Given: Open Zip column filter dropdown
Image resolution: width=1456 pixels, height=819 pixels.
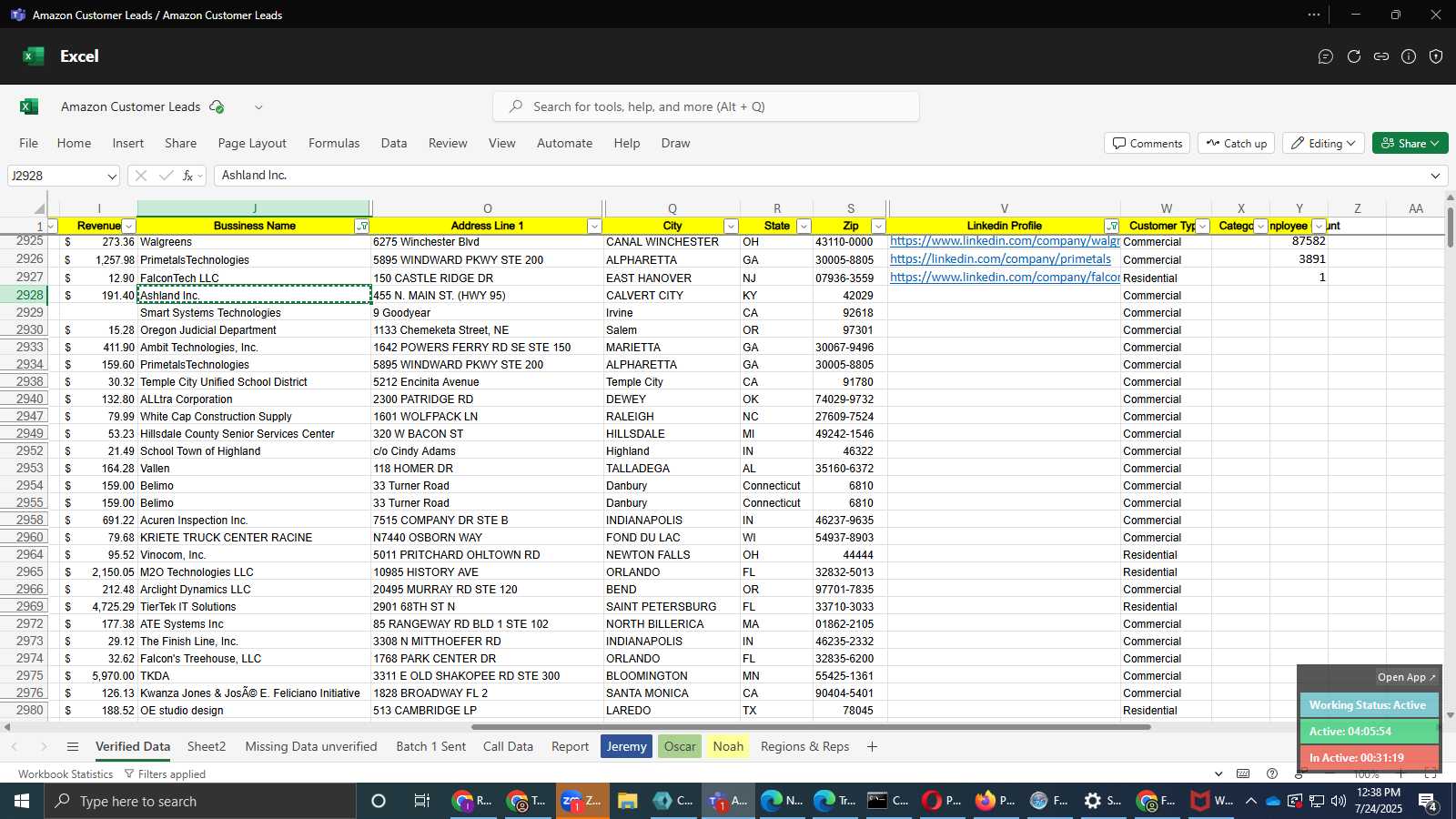Looking at the screenshot, I should (878, 226).
